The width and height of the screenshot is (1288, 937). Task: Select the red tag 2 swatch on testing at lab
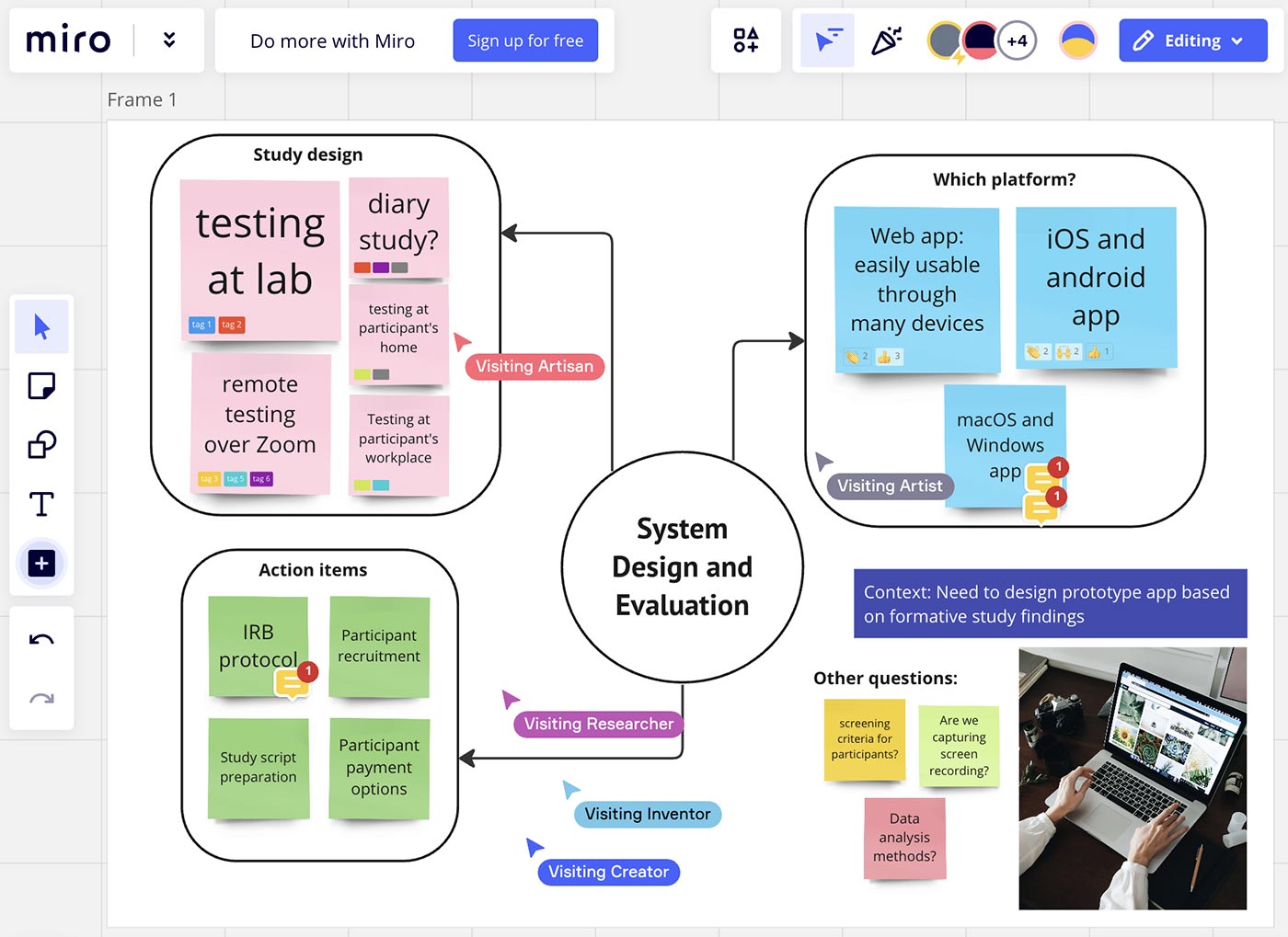(x=231, y=325)
